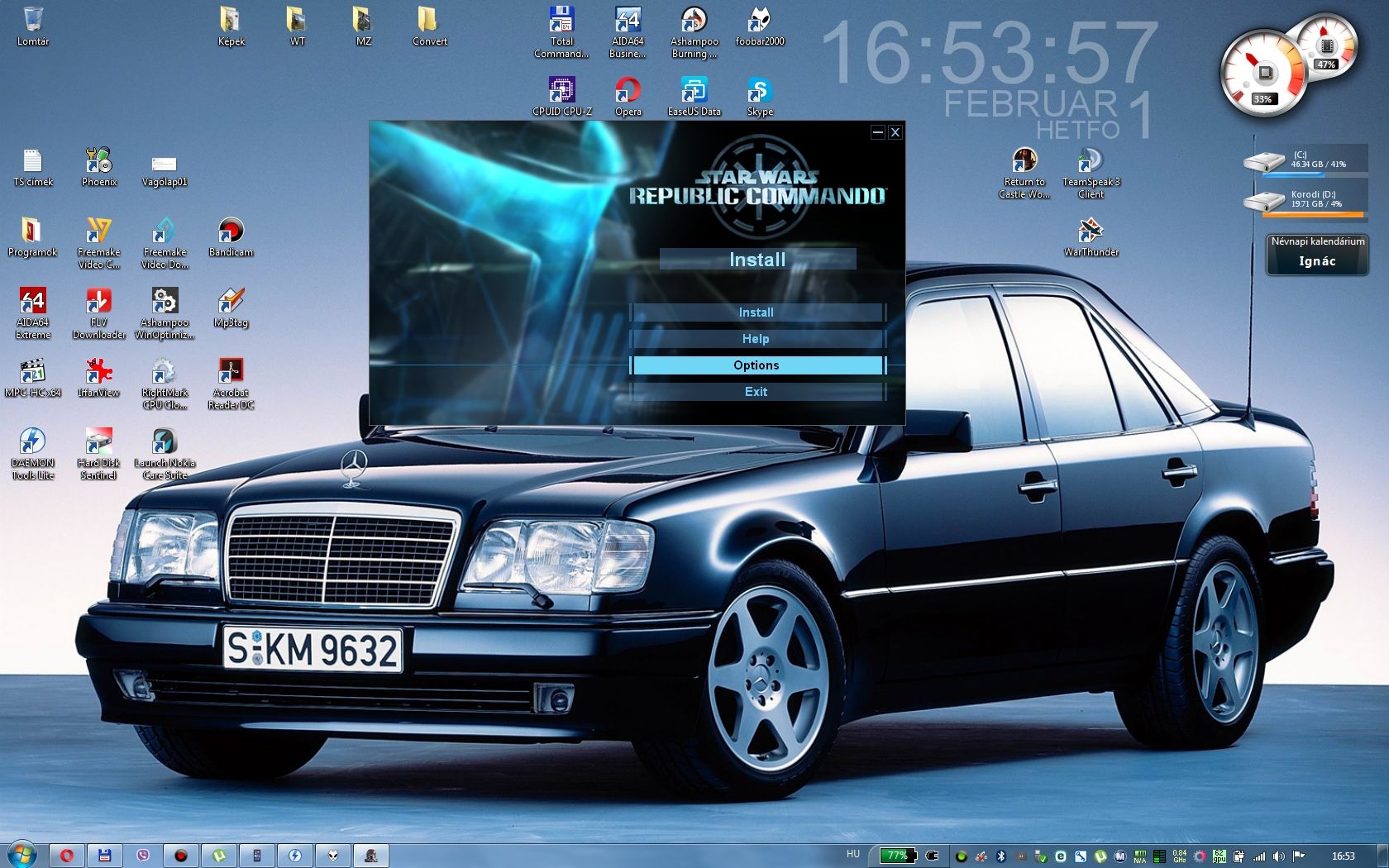1389x868 pixels.
Task: Click the 16:53 taskbar clock
Action: pos(1344,856)
